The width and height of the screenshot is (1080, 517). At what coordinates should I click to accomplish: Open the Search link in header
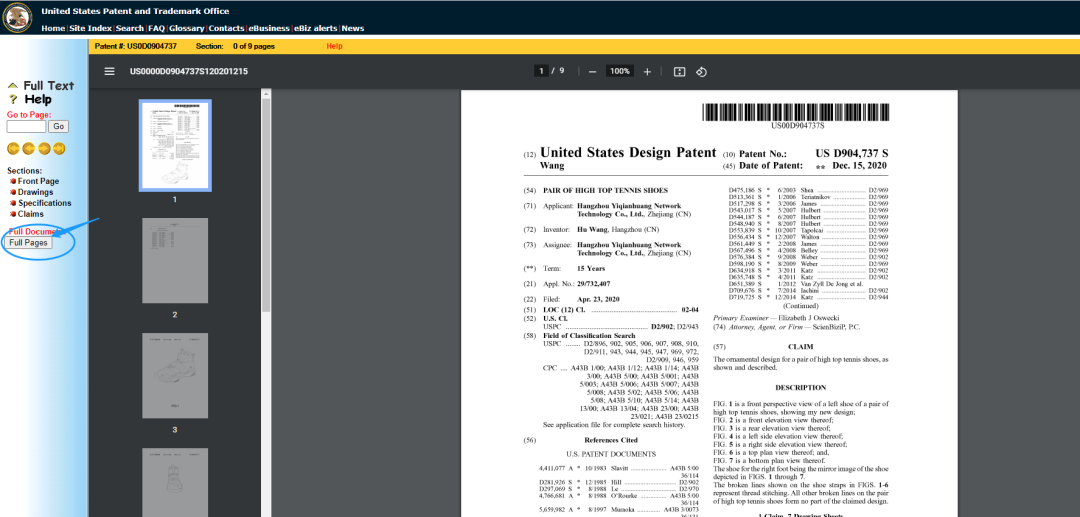(129, 28)
